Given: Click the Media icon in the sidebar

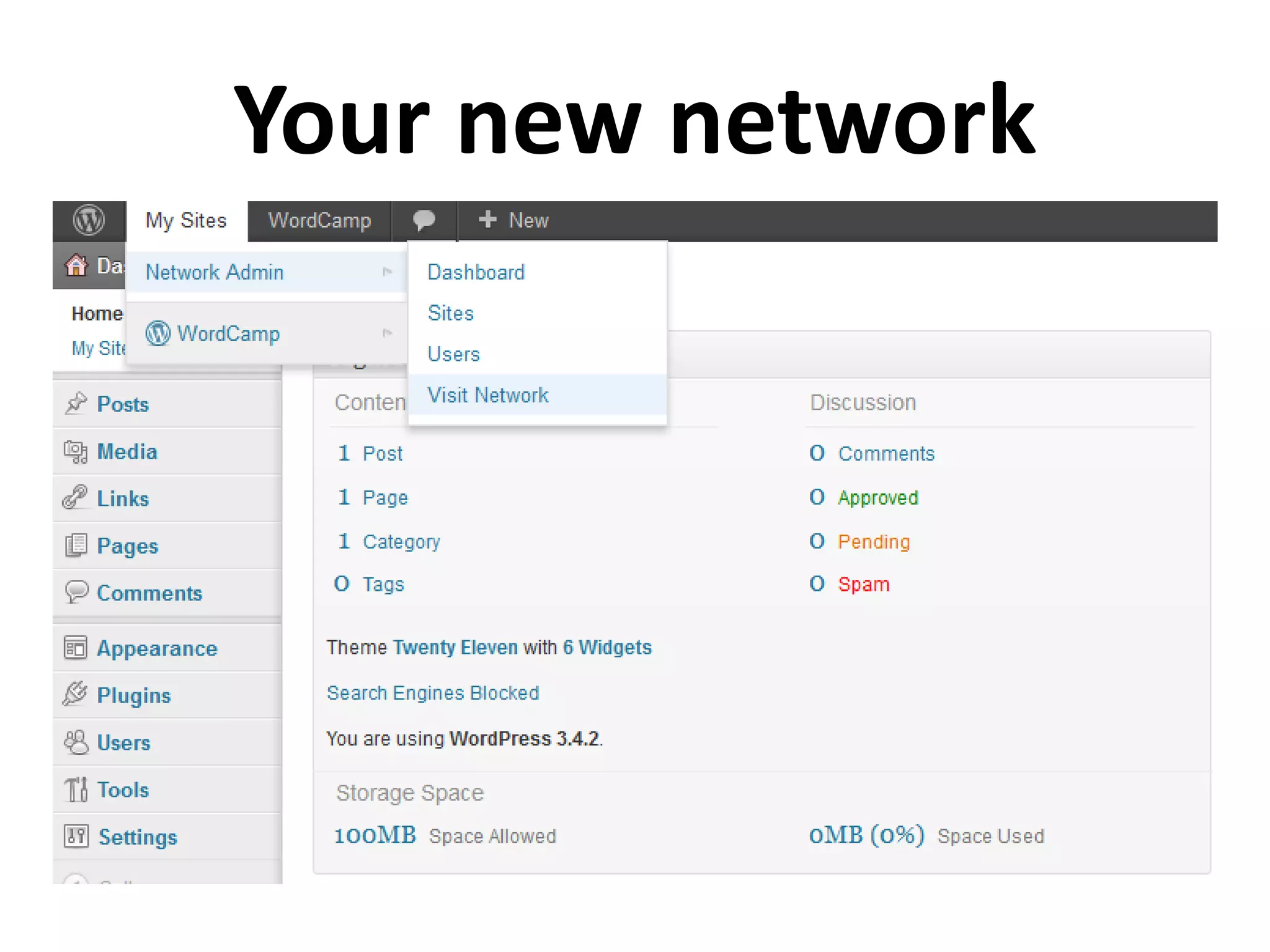Looking at the screenshot, I should pos(76,451).
